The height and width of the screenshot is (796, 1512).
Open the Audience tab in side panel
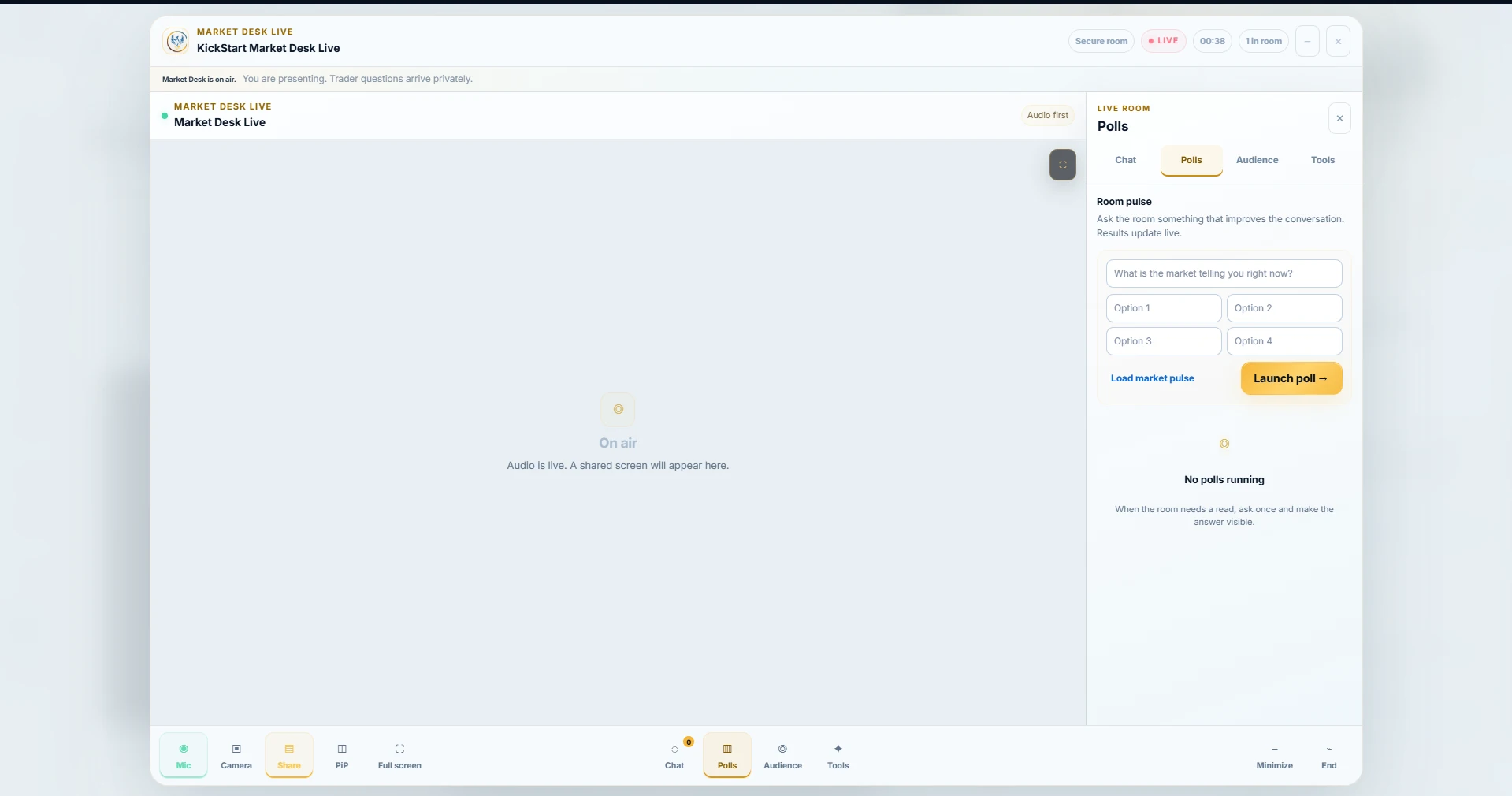[1258, 160]
